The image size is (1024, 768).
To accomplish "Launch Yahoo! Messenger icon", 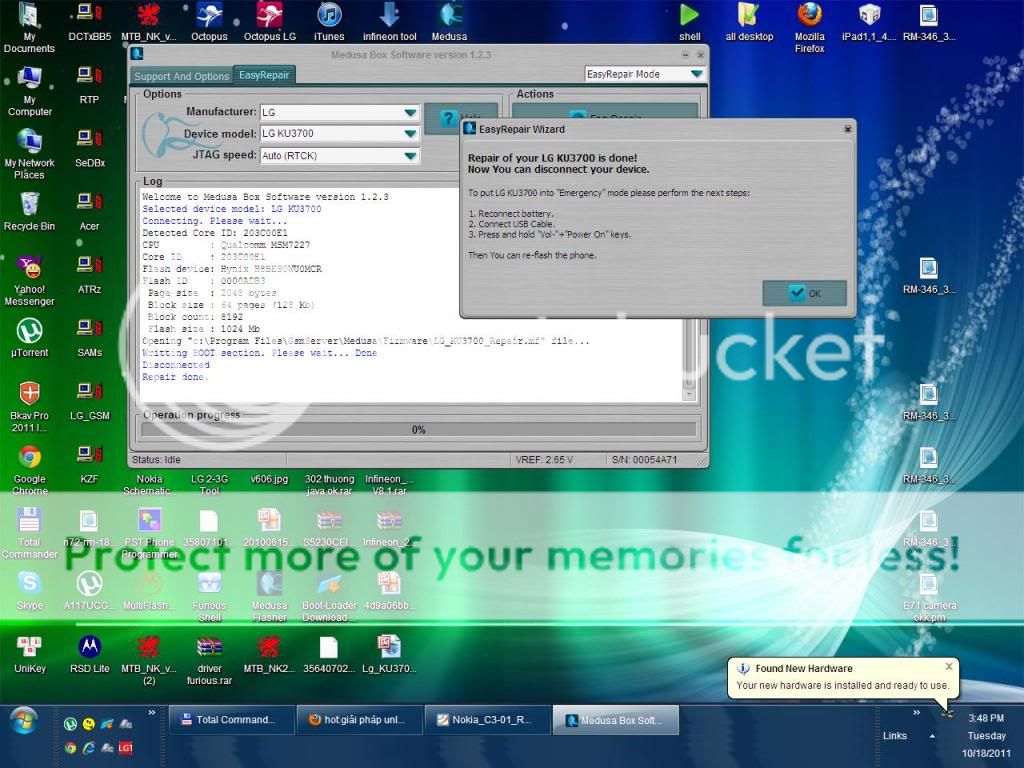I will [x=29, y=281].
